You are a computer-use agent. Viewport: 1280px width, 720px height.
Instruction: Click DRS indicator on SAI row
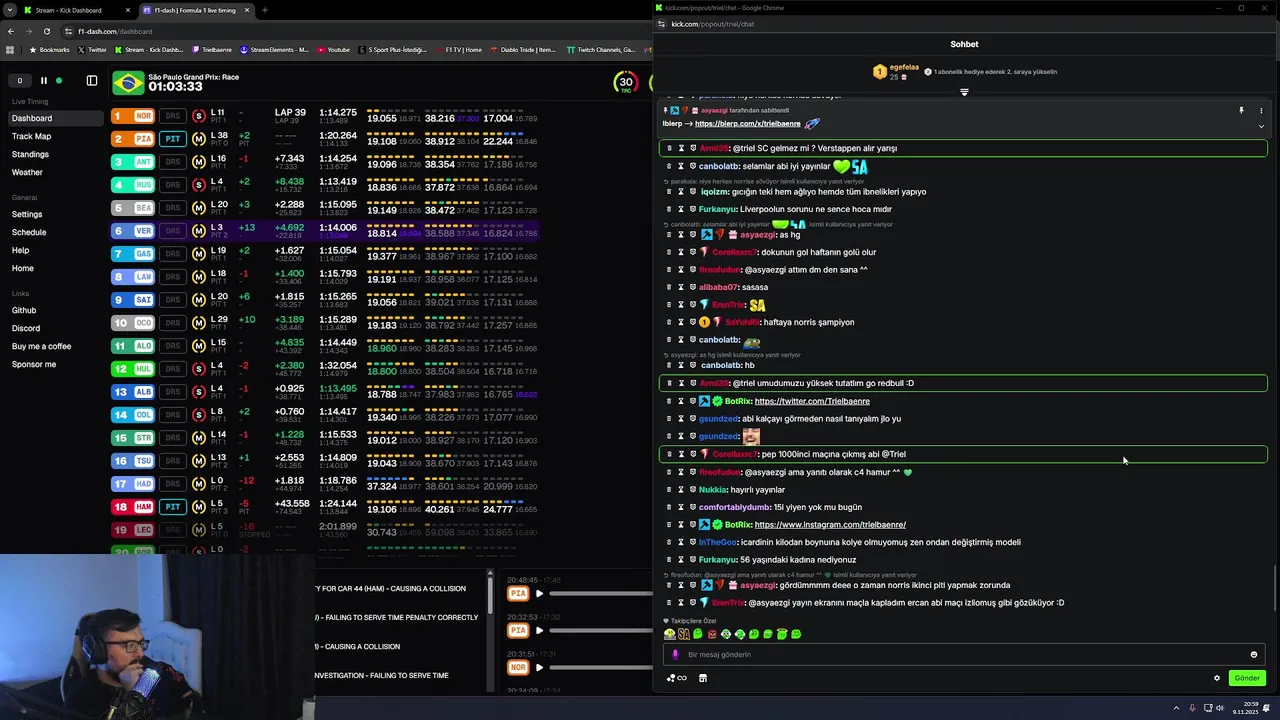(173, 300)
